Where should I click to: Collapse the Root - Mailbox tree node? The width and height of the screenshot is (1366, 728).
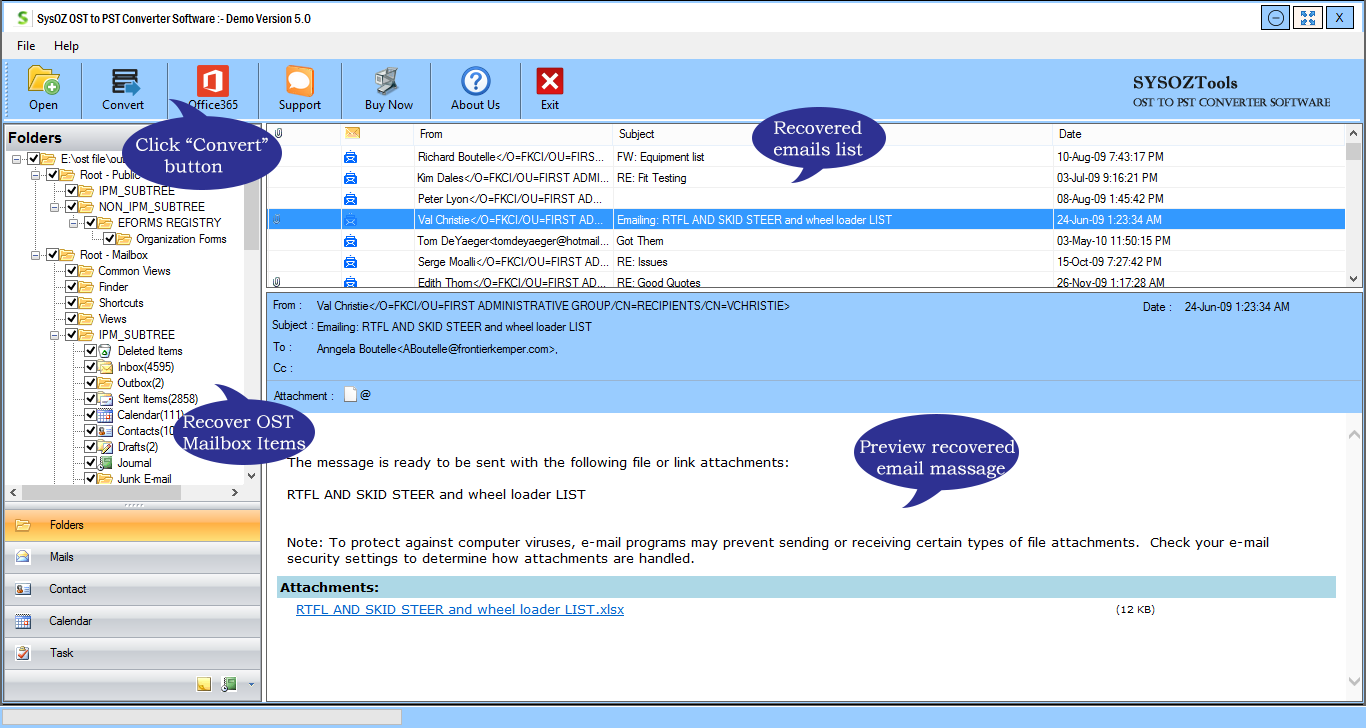pos(35,255)
